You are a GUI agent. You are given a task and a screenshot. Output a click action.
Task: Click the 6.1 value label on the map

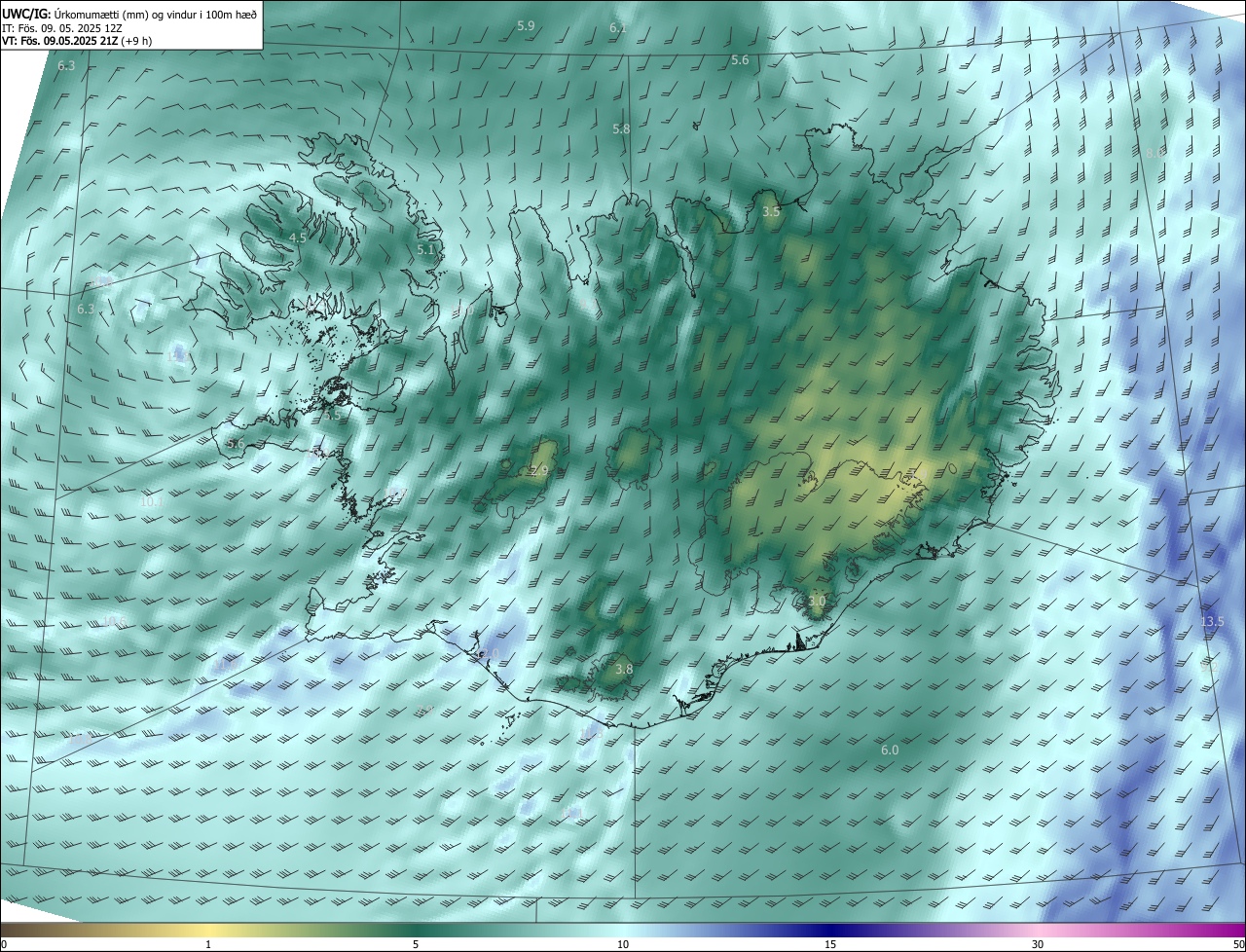(618, 28)
